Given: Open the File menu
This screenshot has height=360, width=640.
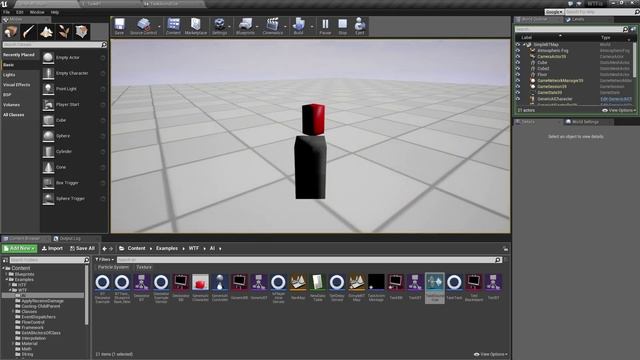Looking at the screenshot, I should click(7, 12).
